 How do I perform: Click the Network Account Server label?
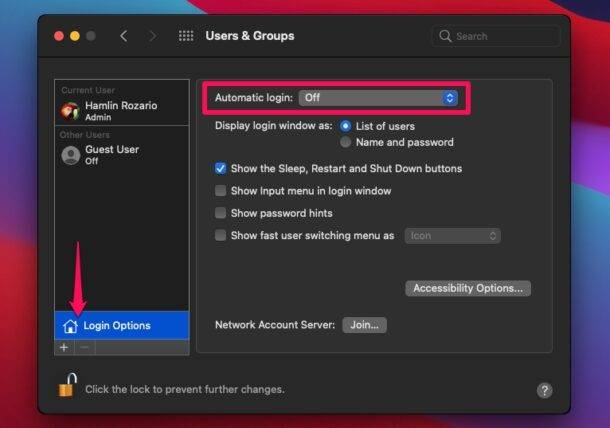coord(275,325)
